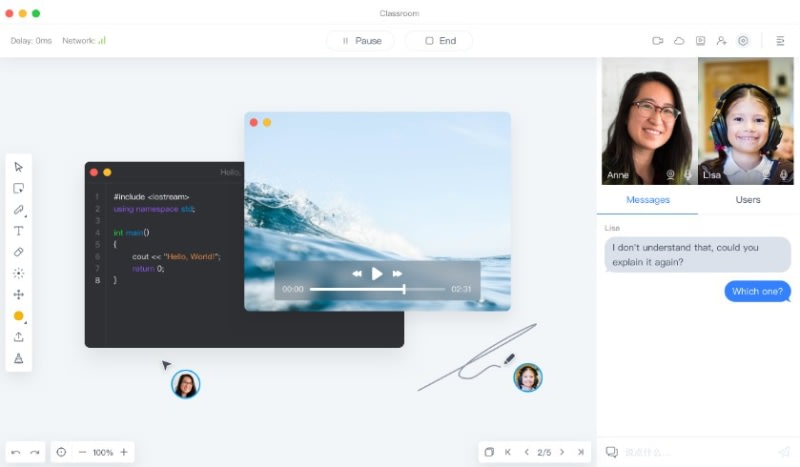The height and width of the screenshot is (467, 800).
Task: Open the hamburger menu at top right
Action: click(780, 41)
